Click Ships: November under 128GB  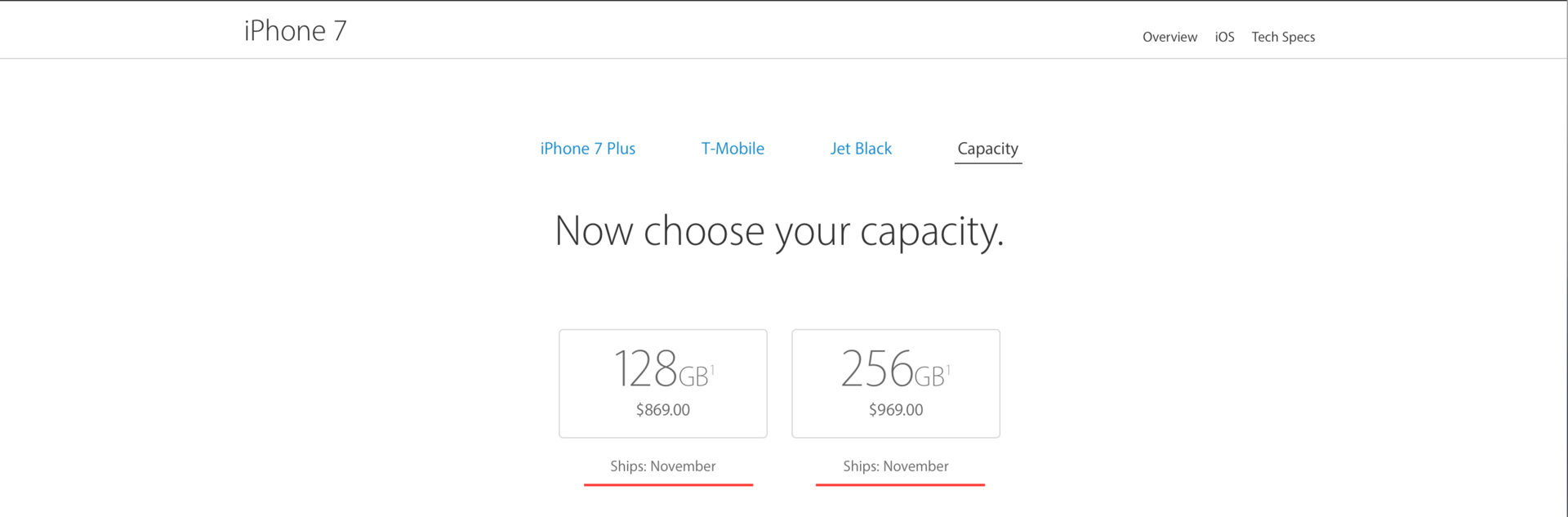pyautogui.click(x=662, y=466)
